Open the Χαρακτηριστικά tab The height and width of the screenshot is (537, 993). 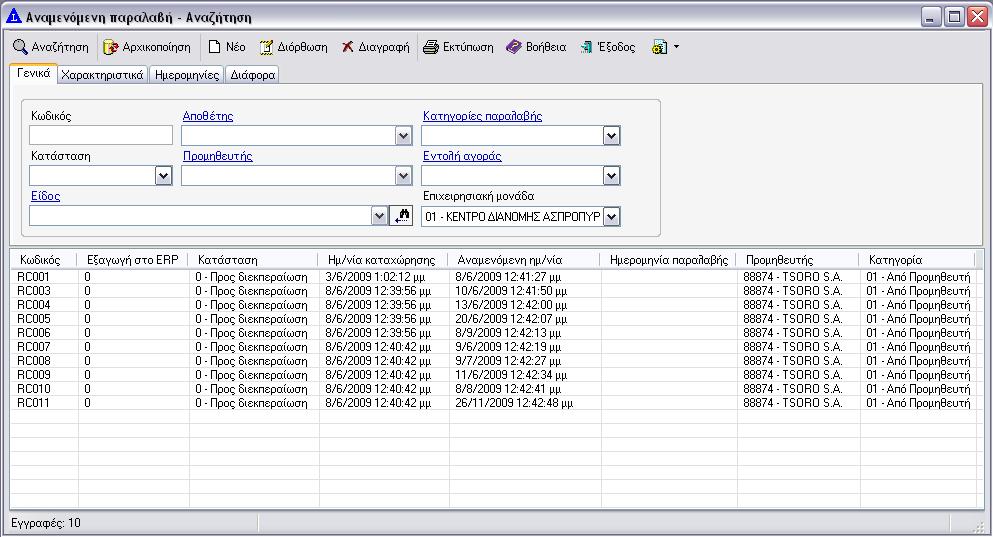click(103, 75)
